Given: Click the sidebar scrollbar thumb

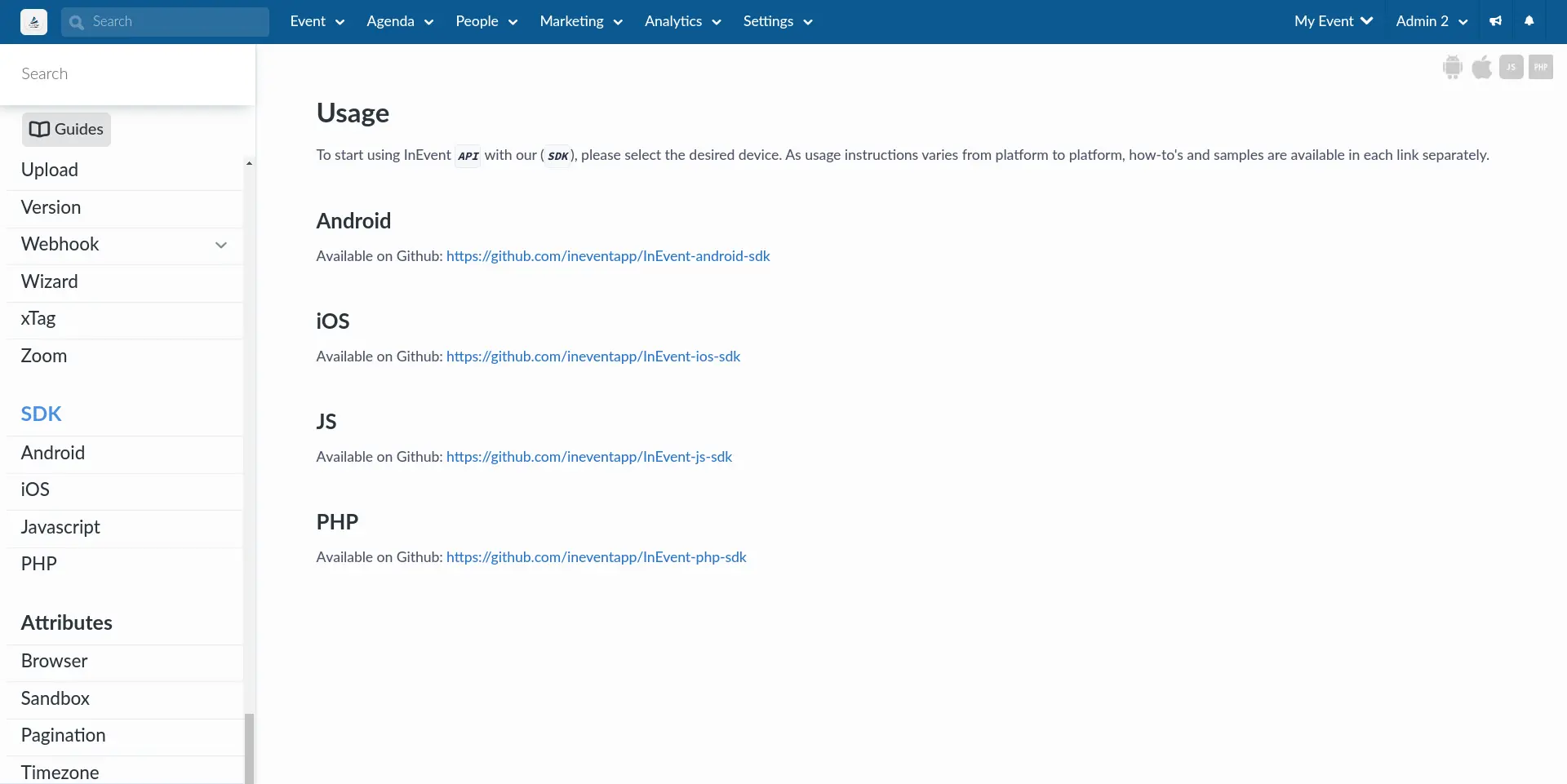Looking at the screenshot, I should point(249,749).
